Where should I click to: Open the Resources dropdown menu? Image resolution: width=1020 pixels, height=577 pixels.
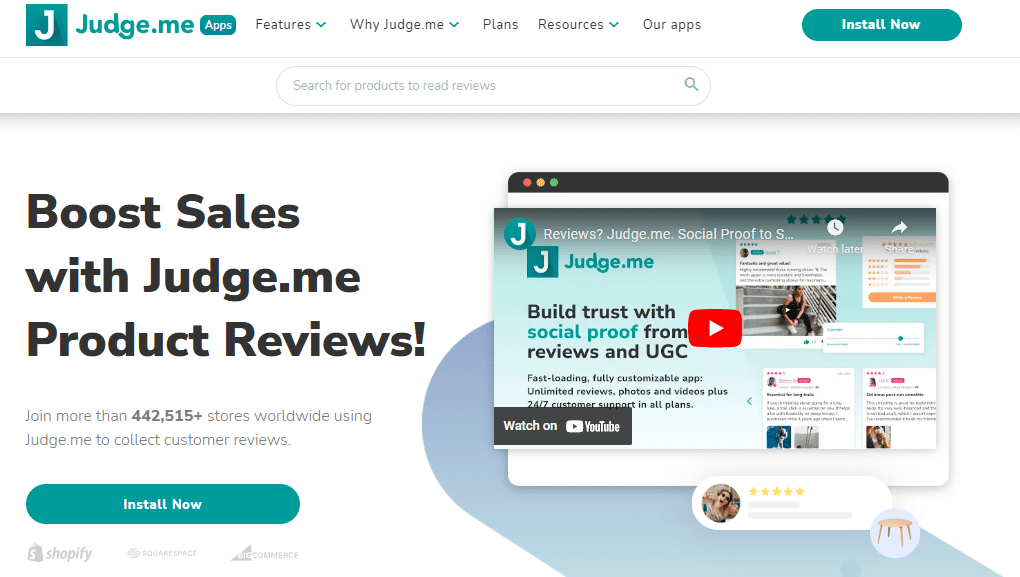coord(578,25)
